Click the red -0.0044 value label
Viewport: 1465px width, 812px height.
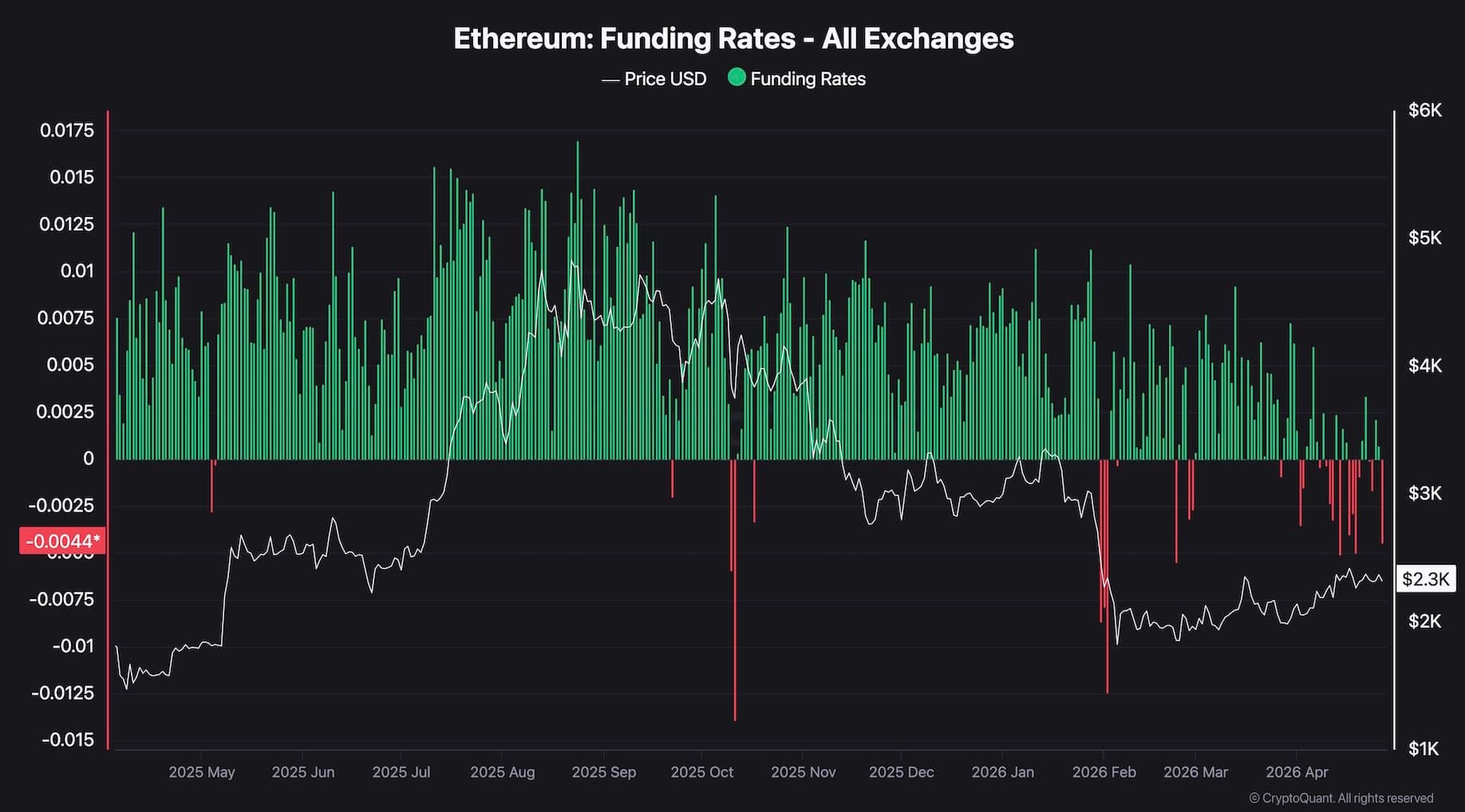62,542
